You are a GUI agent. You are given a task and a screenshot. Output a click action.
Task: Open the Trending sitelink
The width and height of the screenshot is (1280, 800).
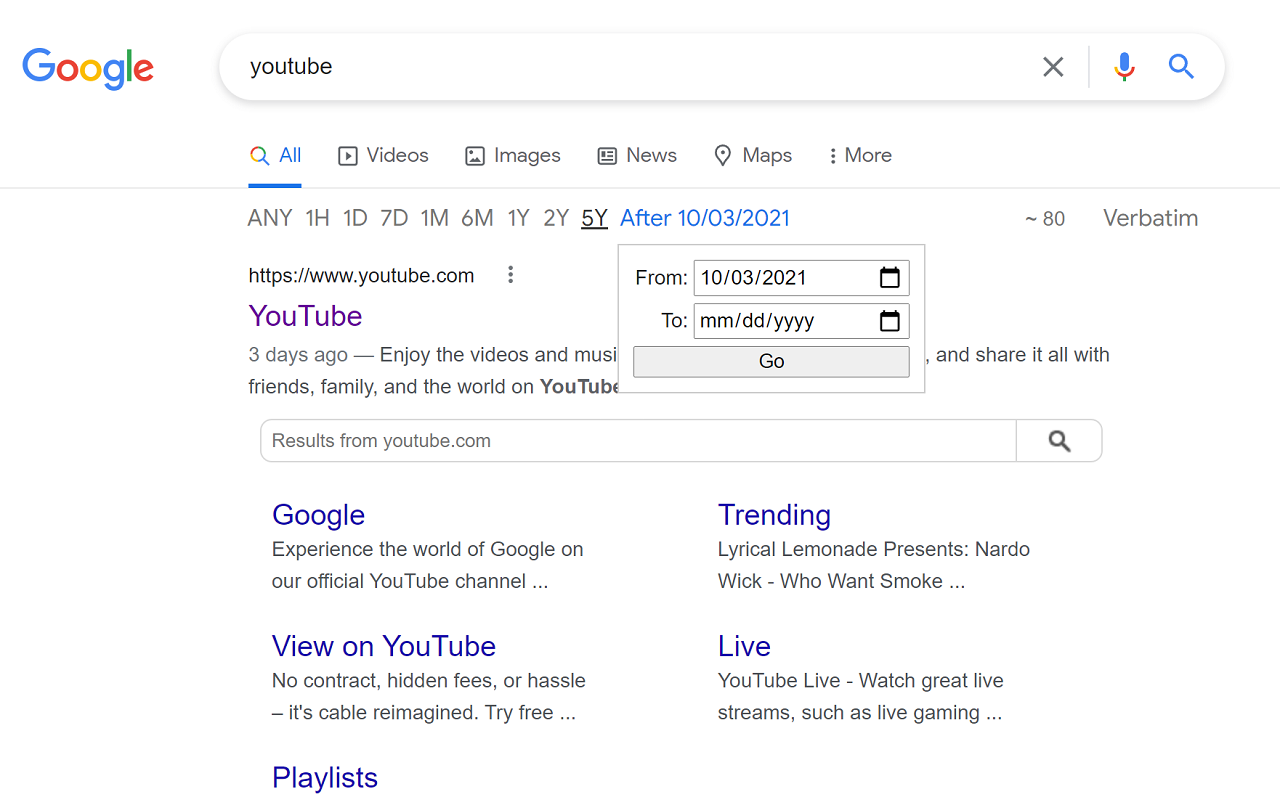click(x=774, y=515)
